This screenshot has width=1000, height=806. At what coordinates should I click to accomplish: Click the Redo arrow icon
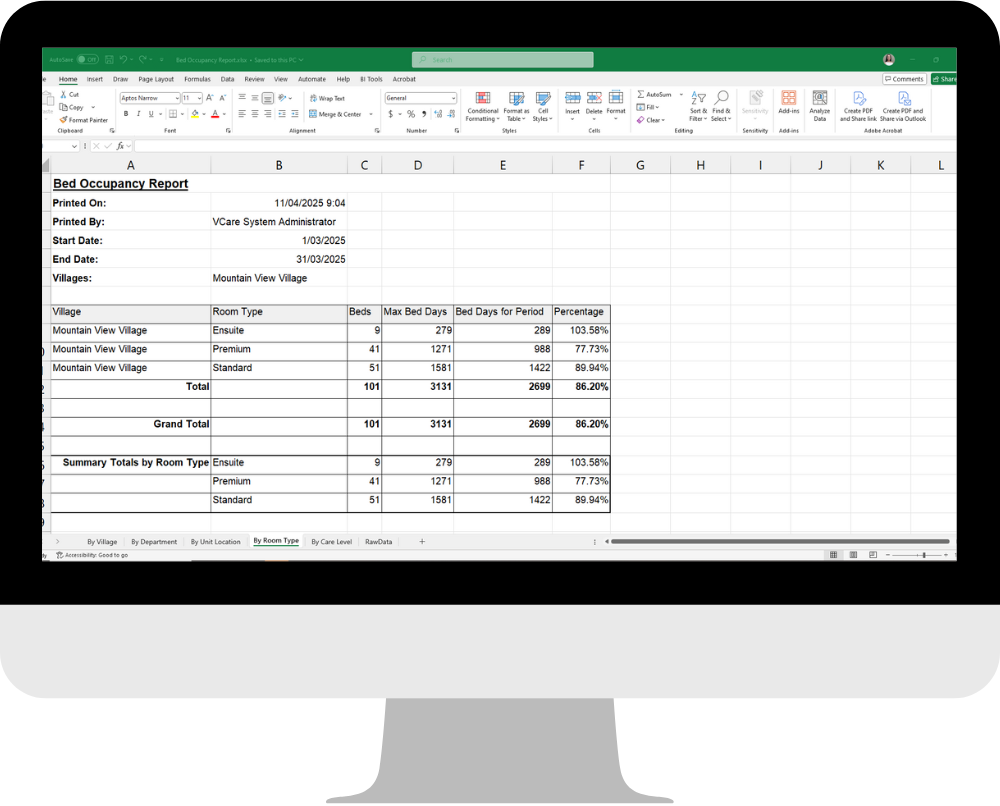point(143,59)
